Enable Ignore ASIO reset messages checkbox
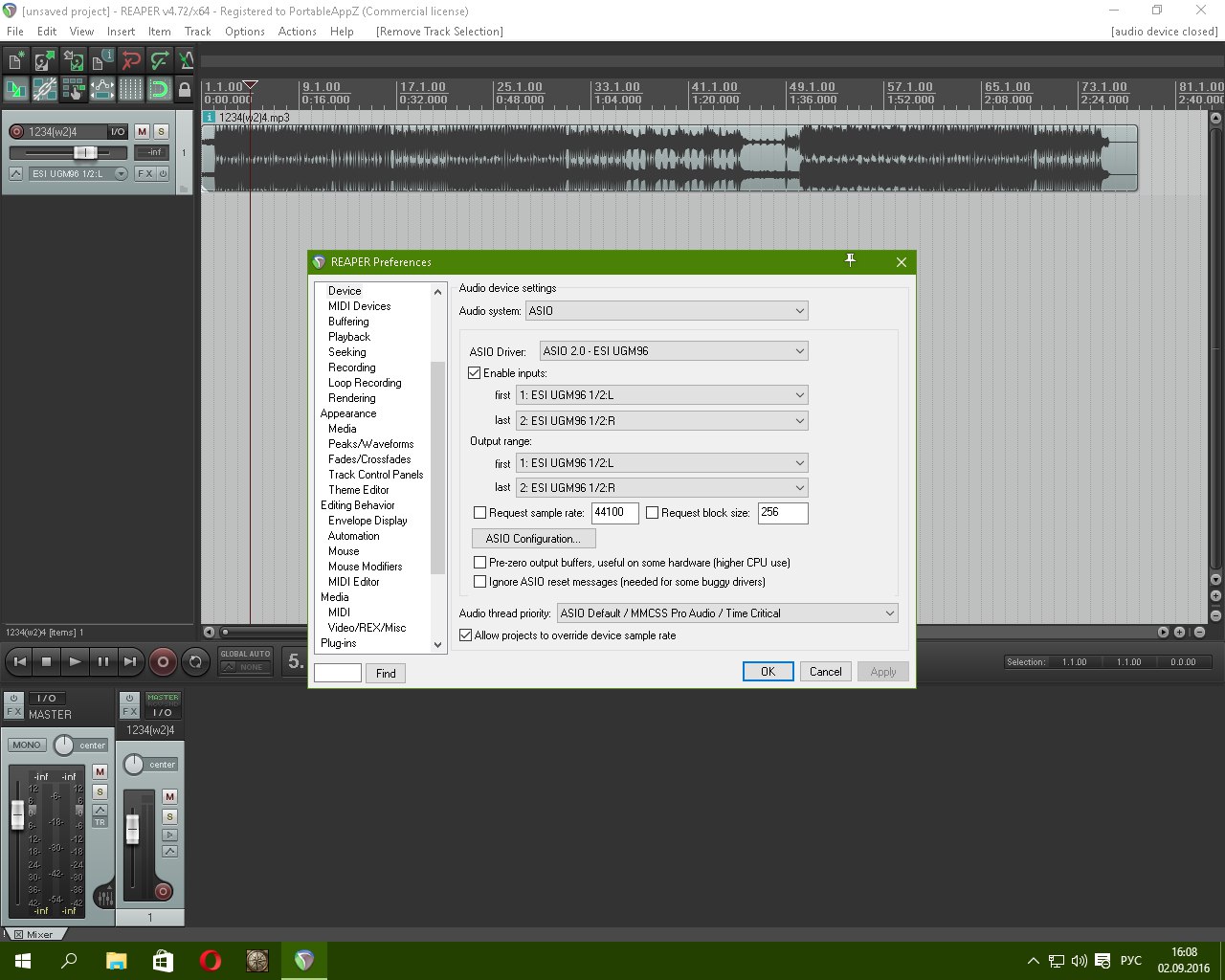 [x=480, y=582]
